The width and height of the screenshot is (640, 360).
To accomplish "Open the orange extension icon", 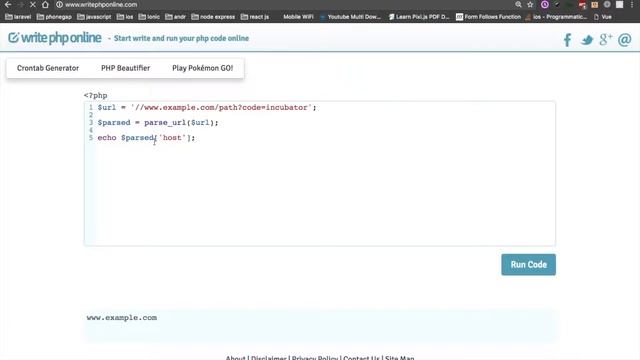I will pyautogui.click(x=595, y=5).
